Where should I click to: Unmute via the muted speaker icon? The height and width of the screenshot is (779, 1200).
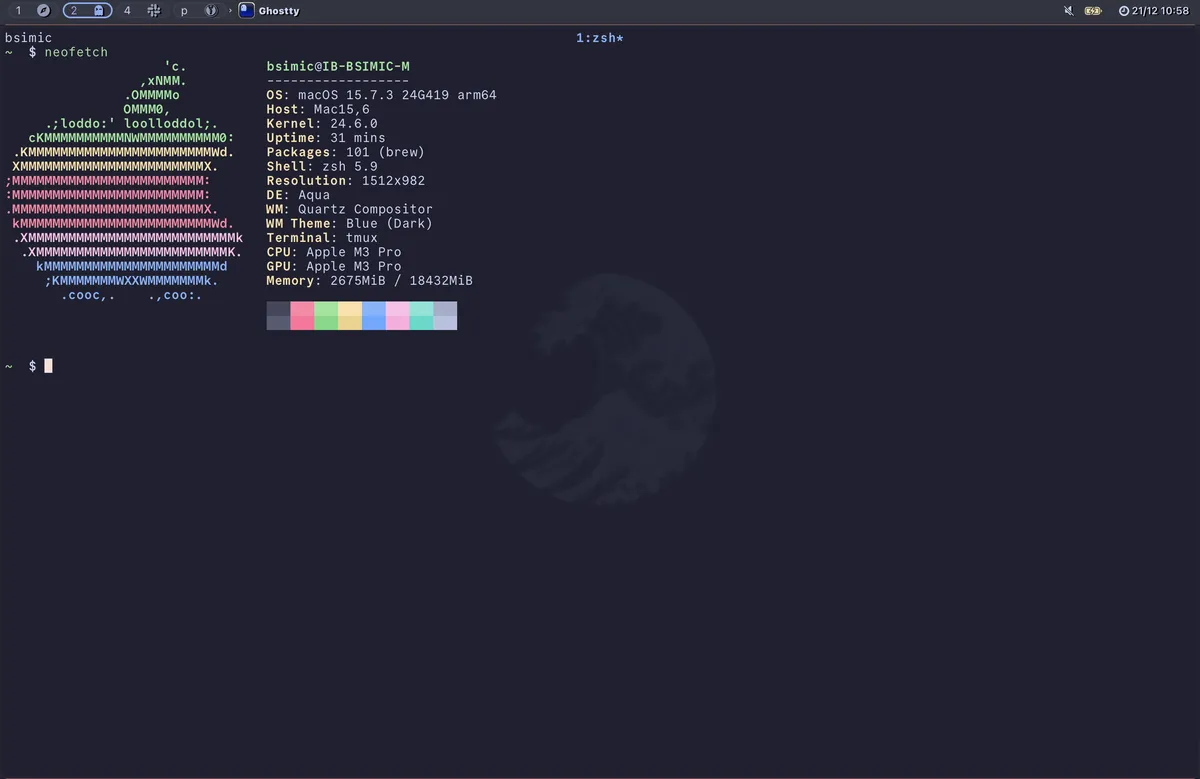tap(1069, 11)
